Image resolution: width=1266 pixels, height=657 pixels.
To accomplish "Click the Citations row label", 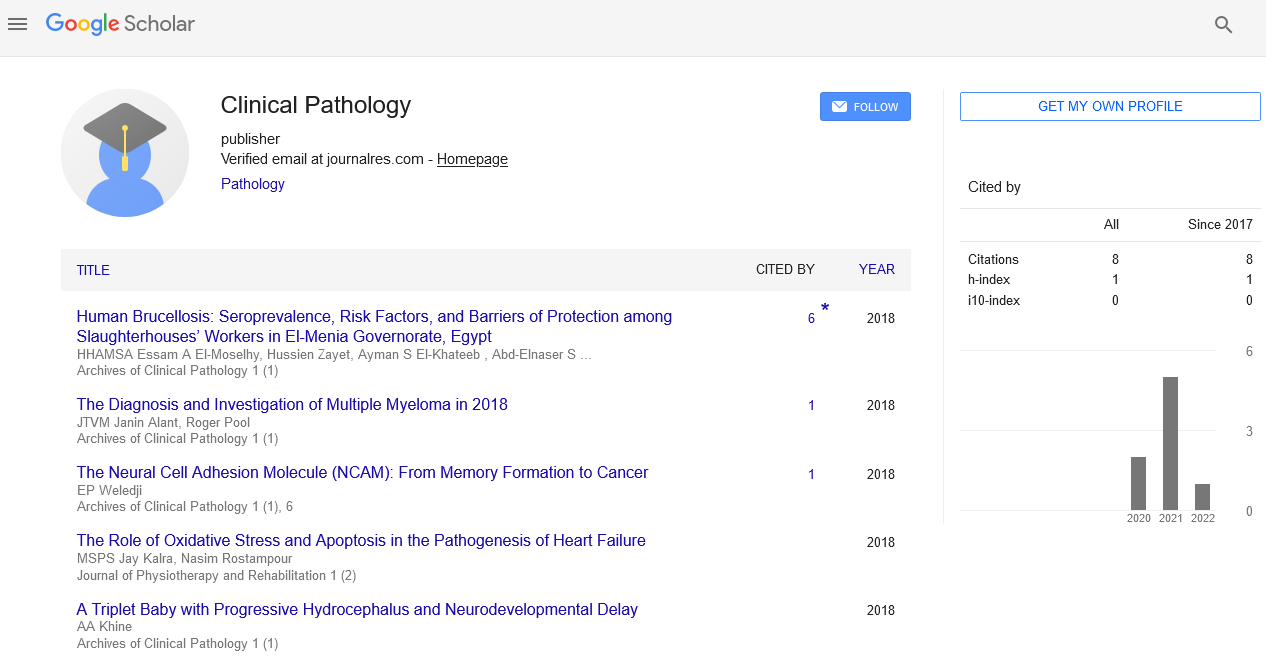I will (x=993, y=260).
